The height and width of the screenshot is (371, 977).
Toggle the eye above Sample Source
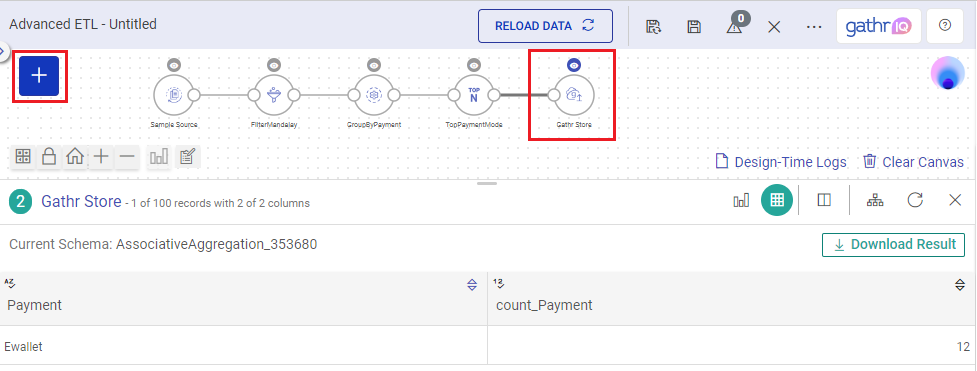(x=174, y=65)
